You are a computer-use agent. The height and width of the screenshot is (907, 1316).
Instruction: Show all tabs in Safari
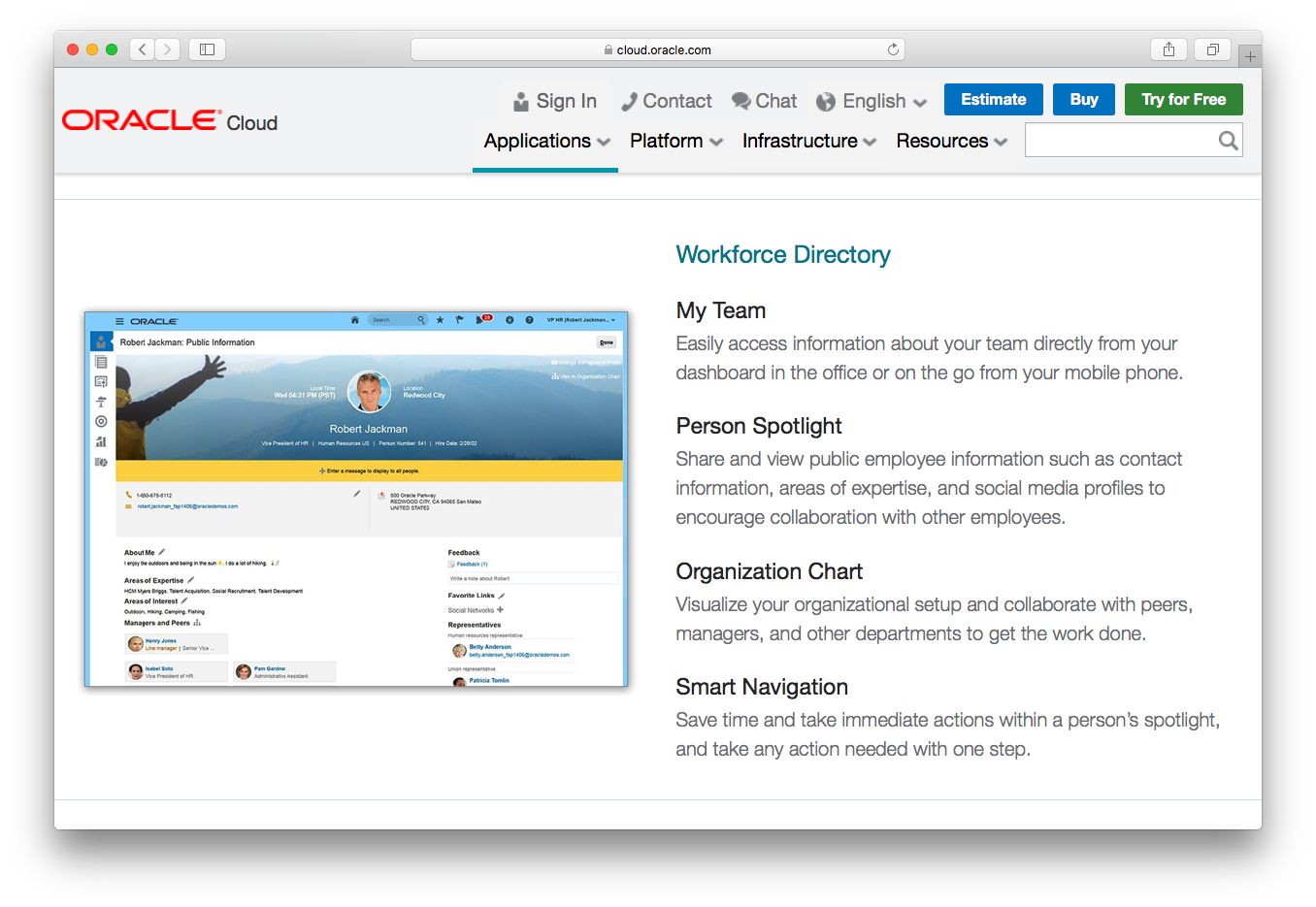1213,49
